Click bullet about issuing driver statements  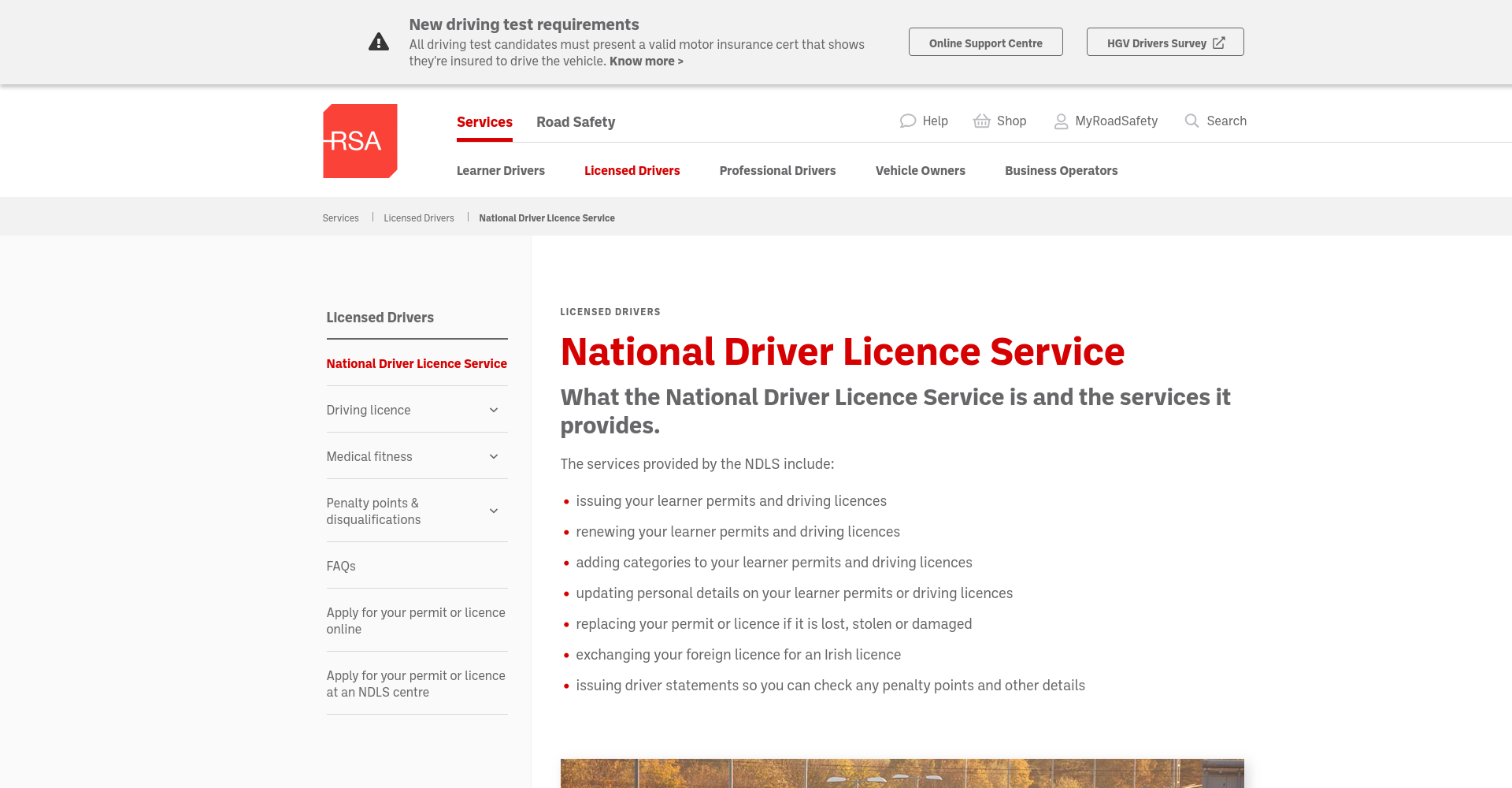tap(831, 686)
